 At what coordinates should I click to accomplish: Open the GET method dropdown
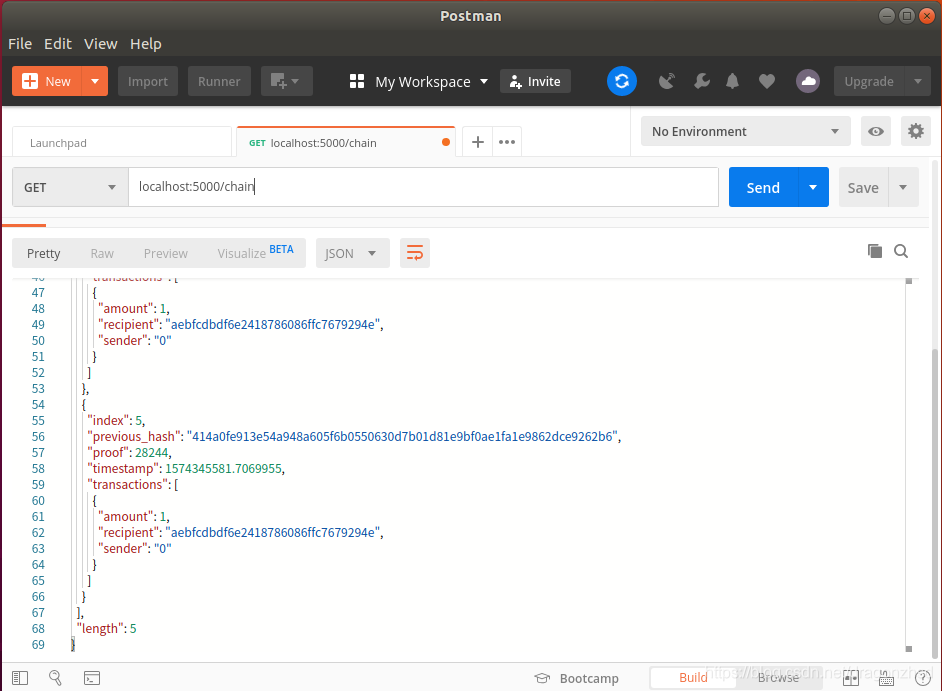(x=70, y=187)
